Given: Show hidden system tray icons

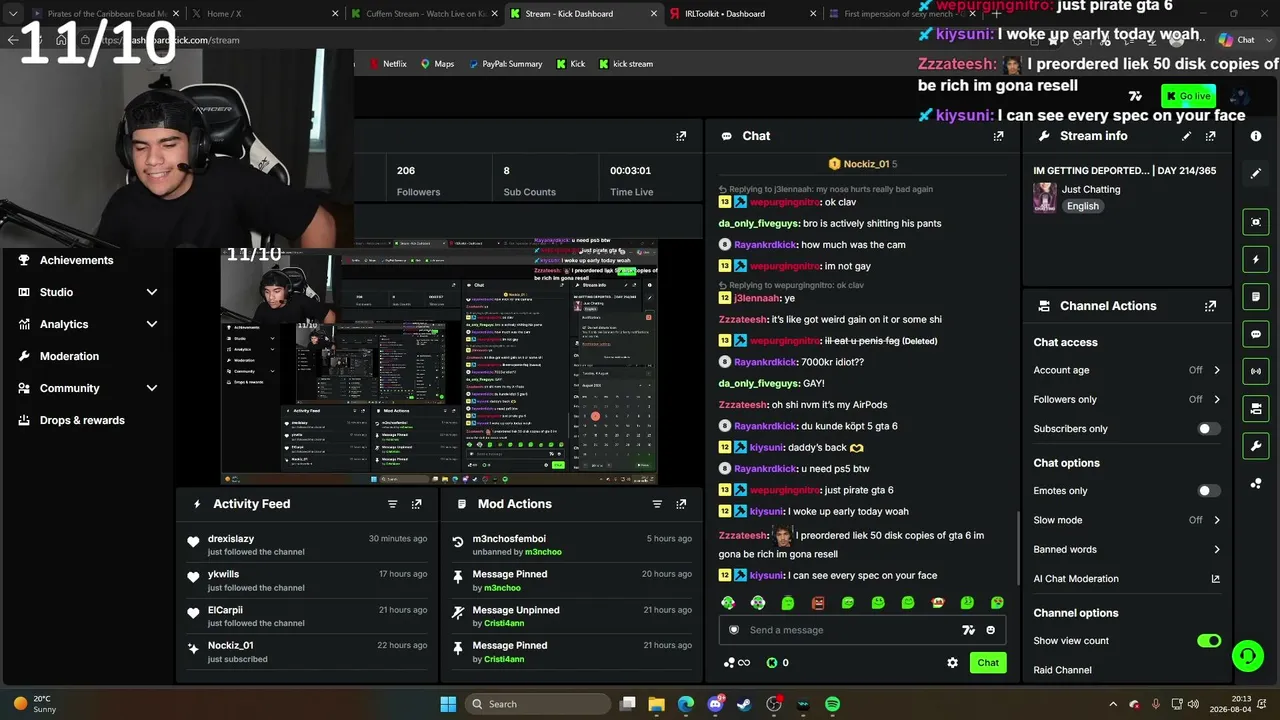Looking at the screenshot, I should (1113, 704).
